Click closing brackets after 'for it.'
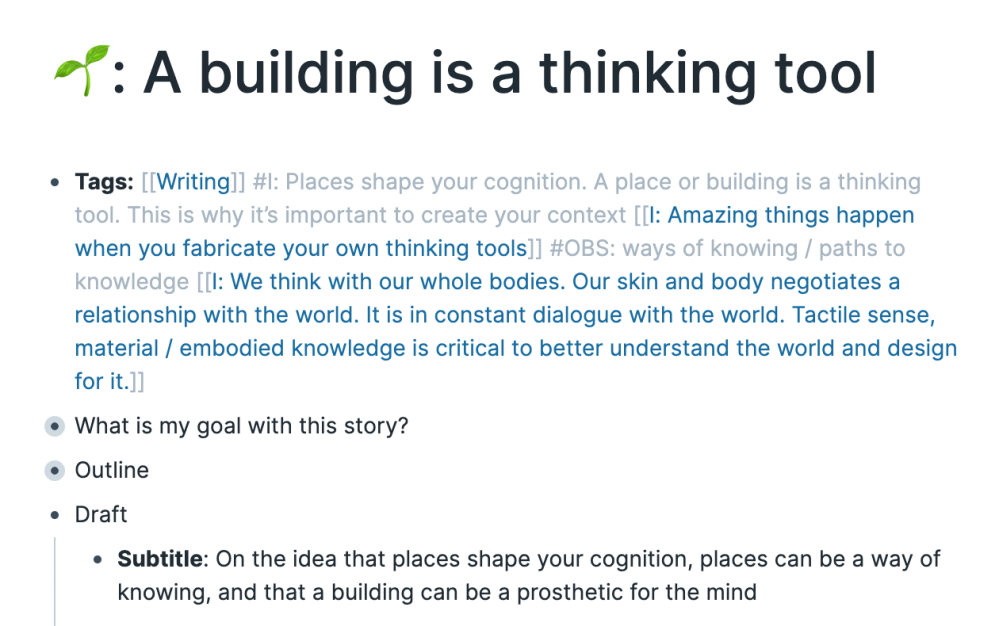The image size is (999, 626). 138,381
